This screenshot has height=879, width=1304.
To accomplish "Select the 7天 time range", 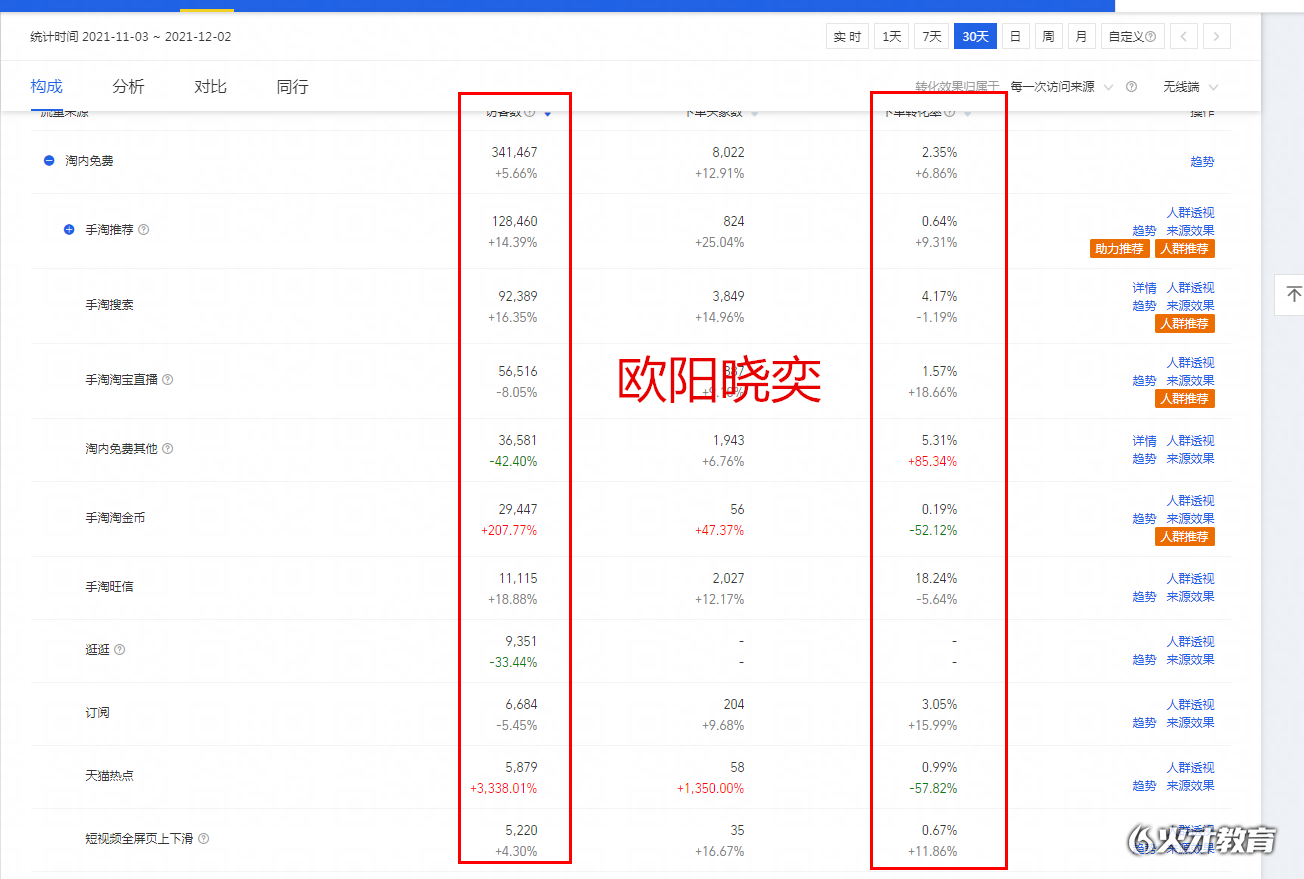I will (x=931, y=37).
